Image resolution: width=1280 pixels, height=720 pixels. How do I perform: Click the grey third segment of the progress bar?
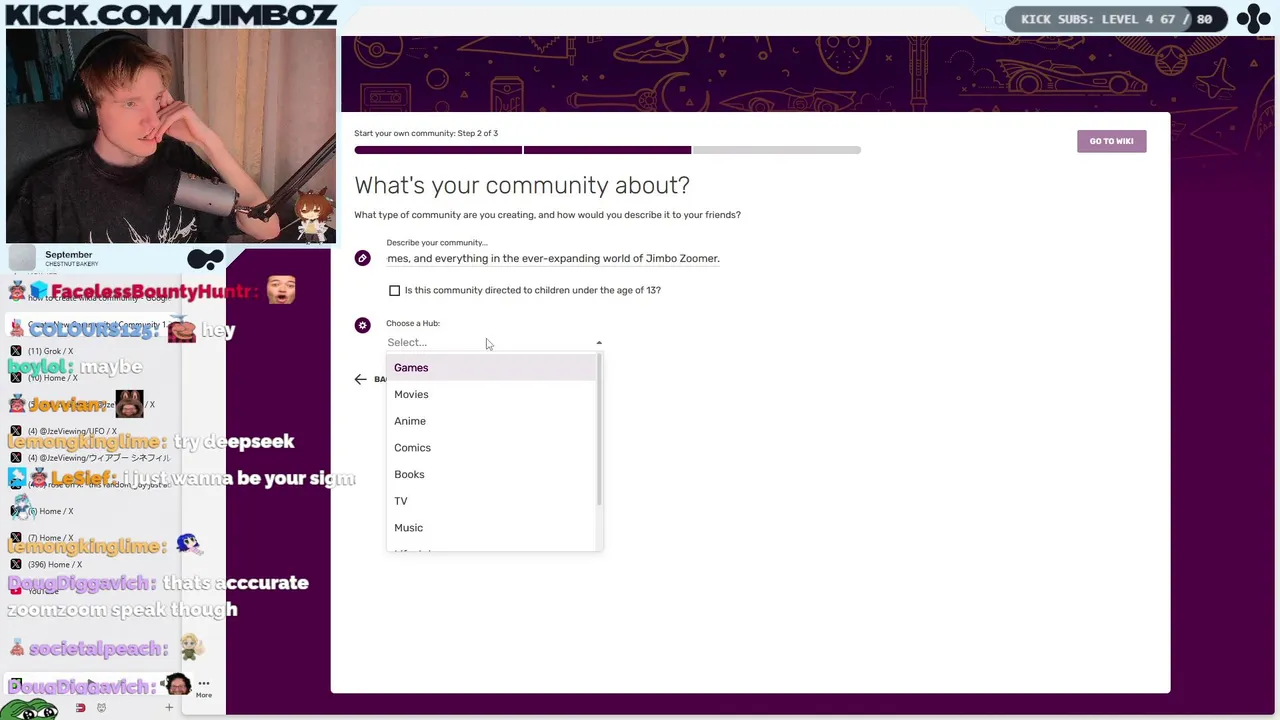pyautogui.click(x=777, y=150)
